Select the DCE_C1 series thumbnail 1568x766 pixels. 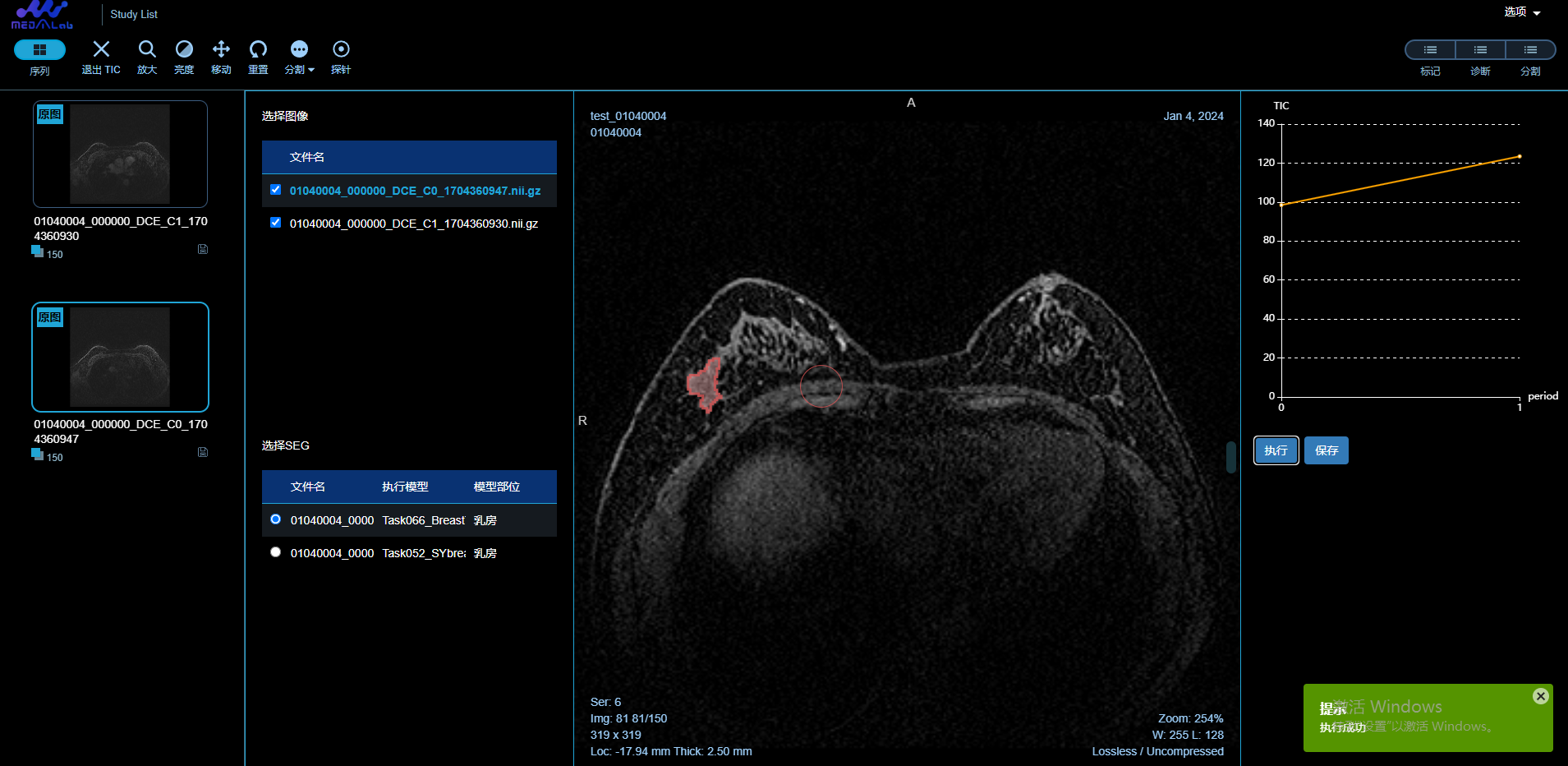(x=120, y=154)
